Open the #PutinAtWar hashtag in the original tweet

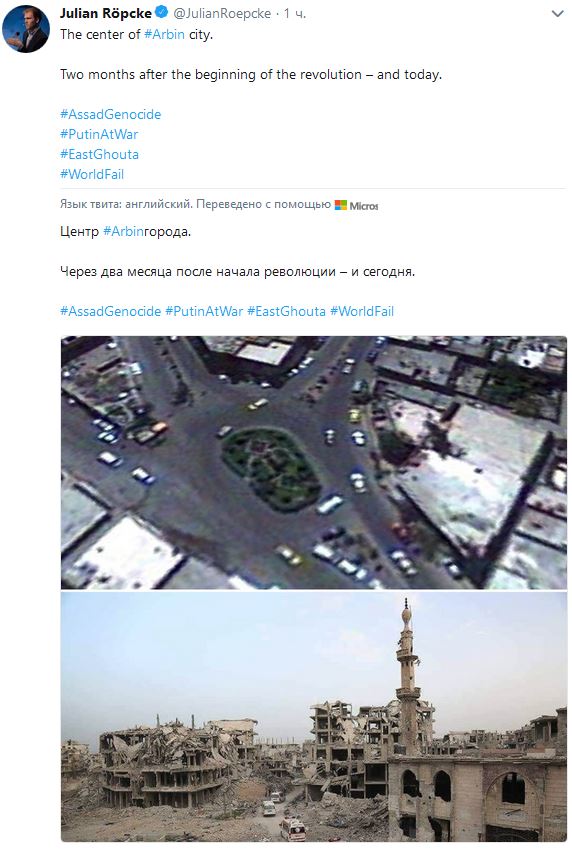click(x=99, y=134)
